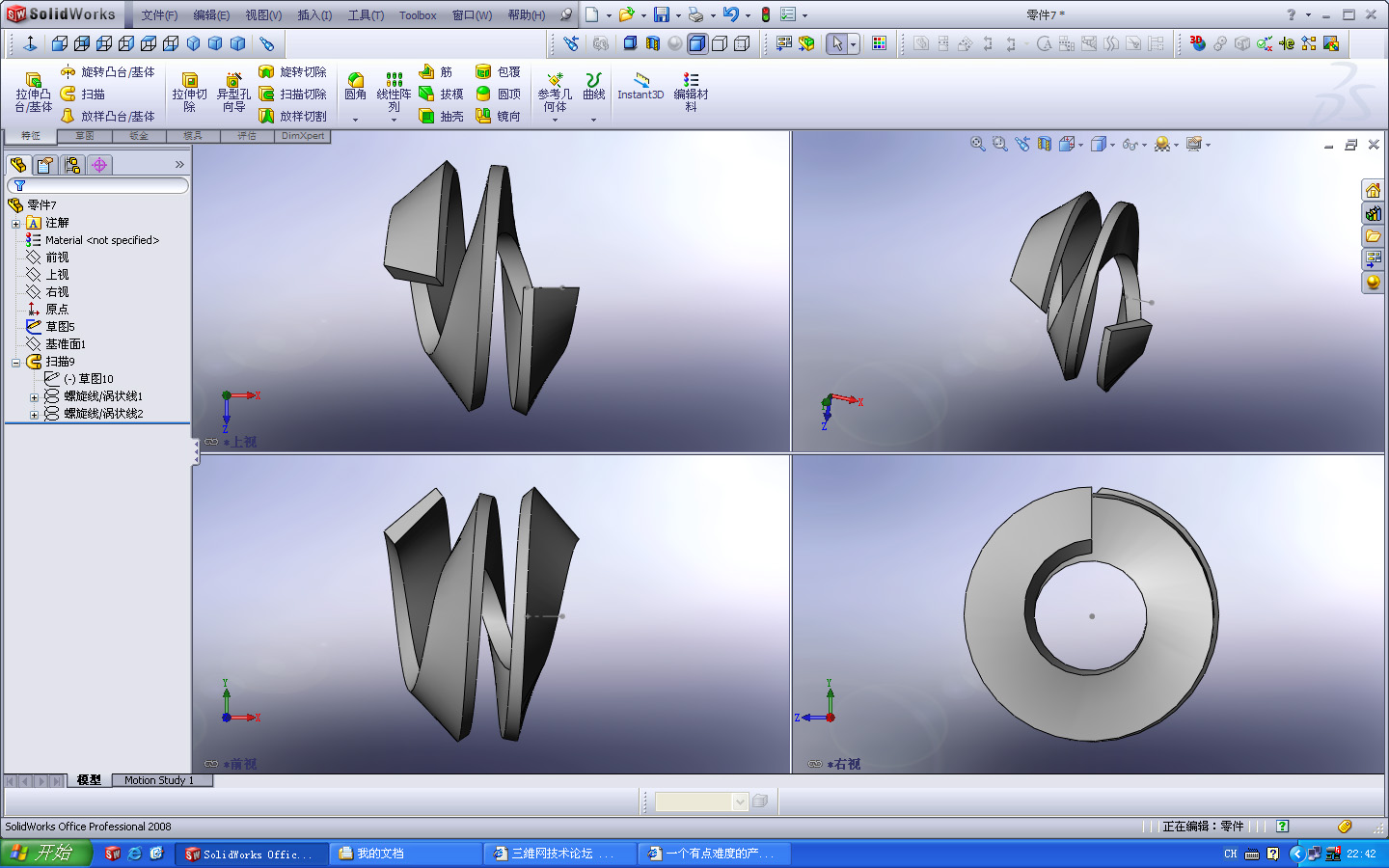Select the 模型 model tab

[x=89, y=780]
